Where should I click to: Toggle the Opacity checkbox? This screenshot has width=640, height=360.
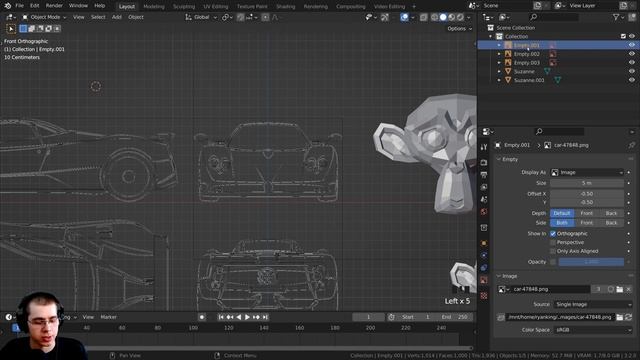pyautogui.click(x=553, y=262)
